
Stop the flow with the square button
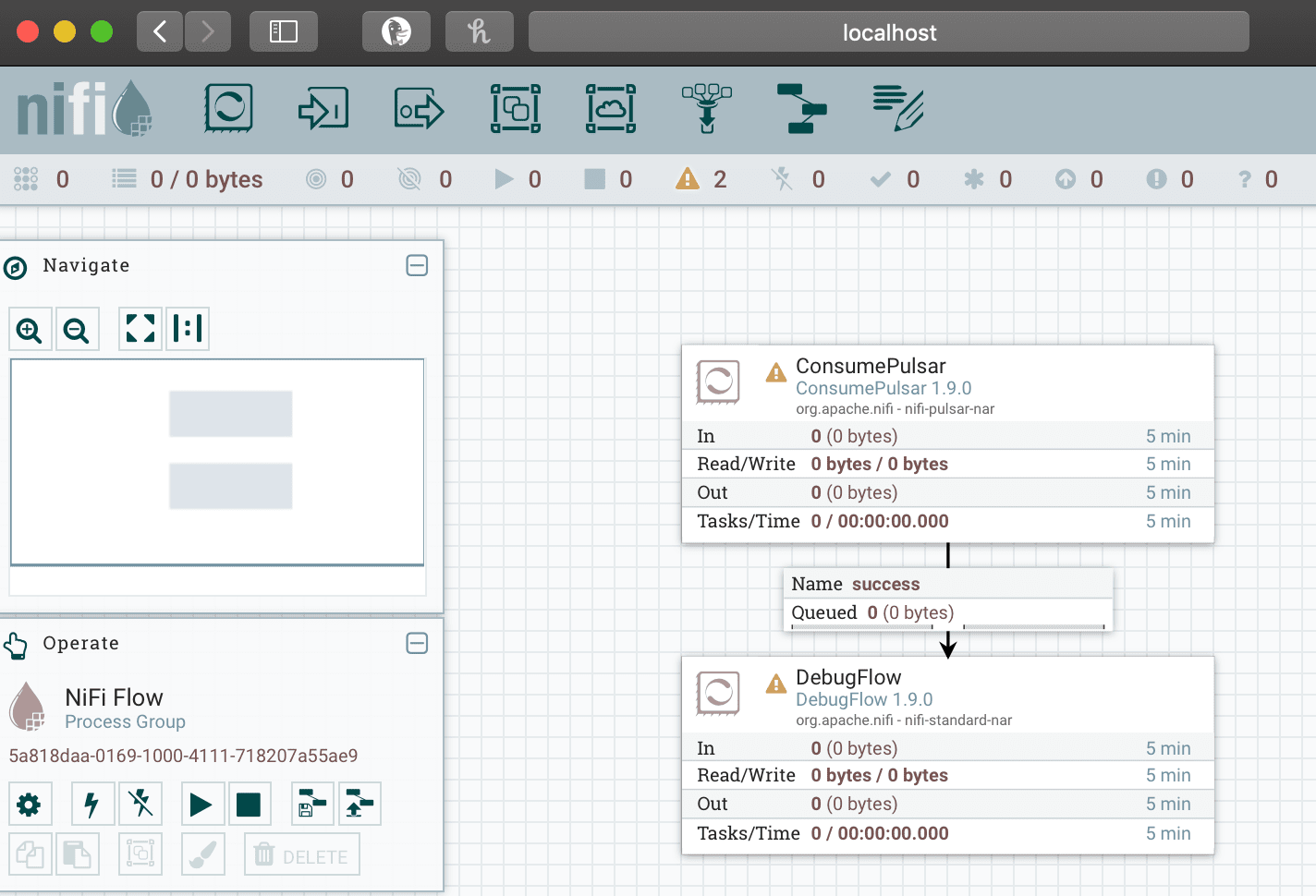click(249, 805)
